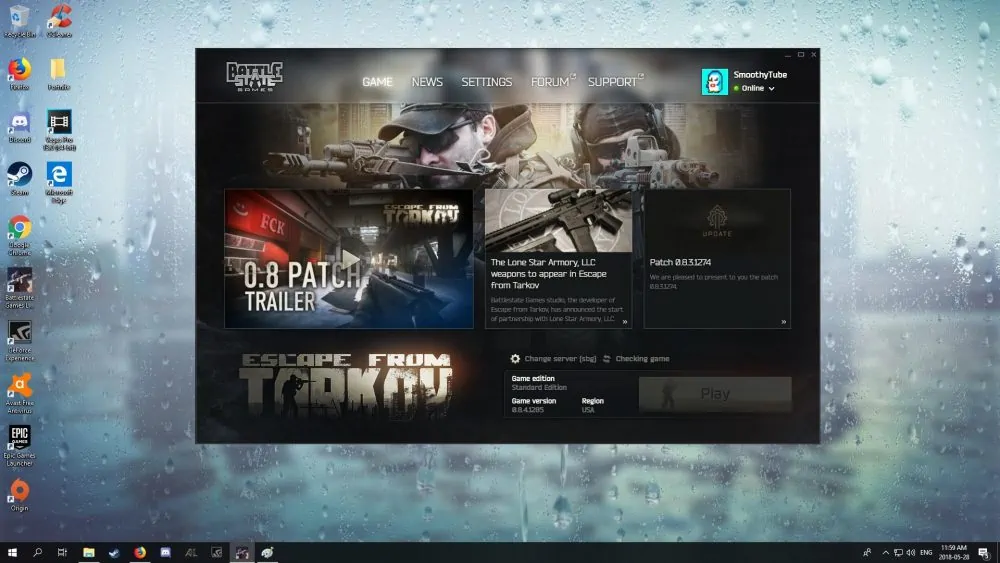Image resolution: width=1000 pixels, height=563 pixels.
Task: Open File Explorer from the taskbar
Action: (89, 552)
